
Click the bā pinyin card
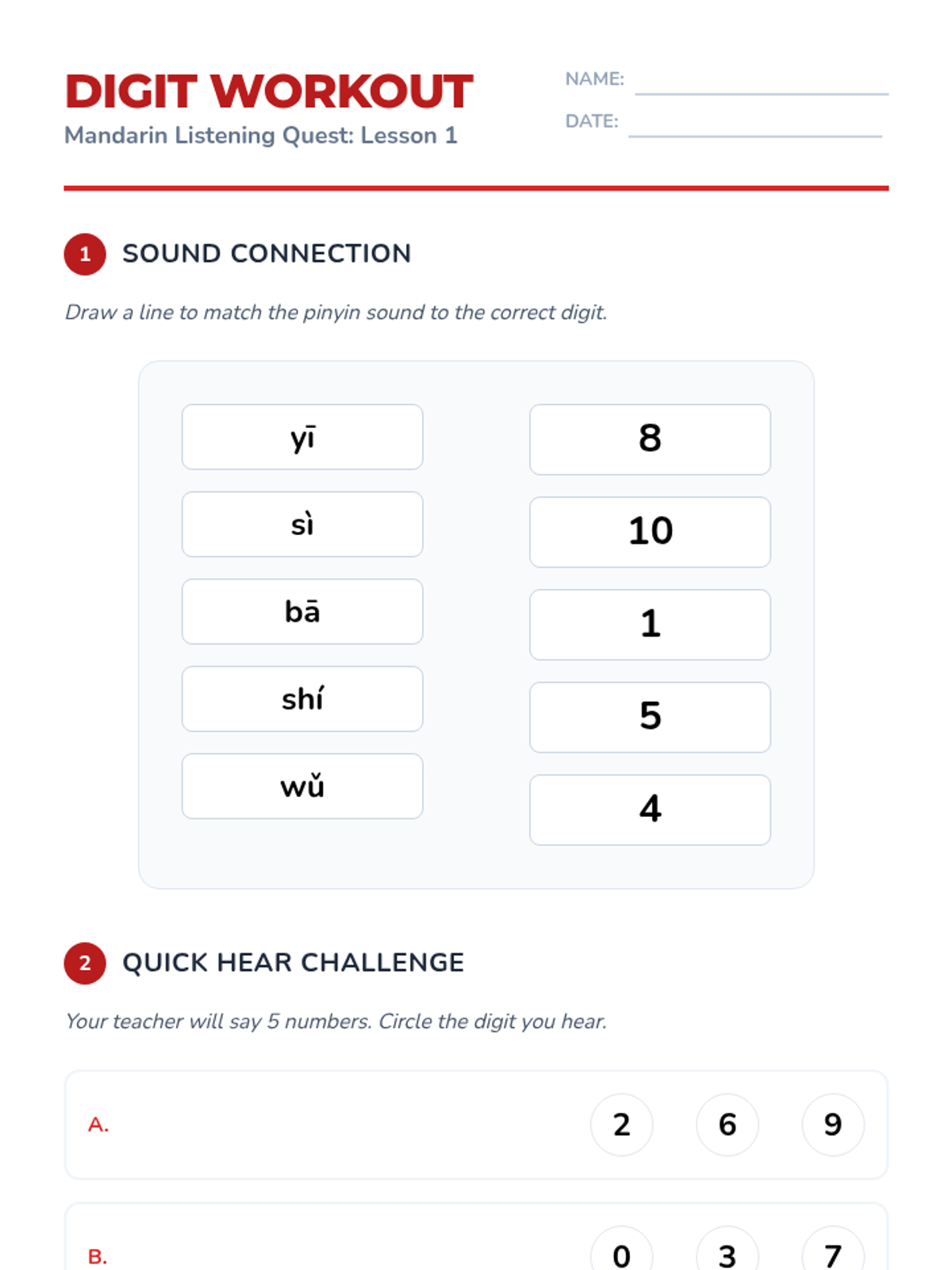click(x=302, y=612)
